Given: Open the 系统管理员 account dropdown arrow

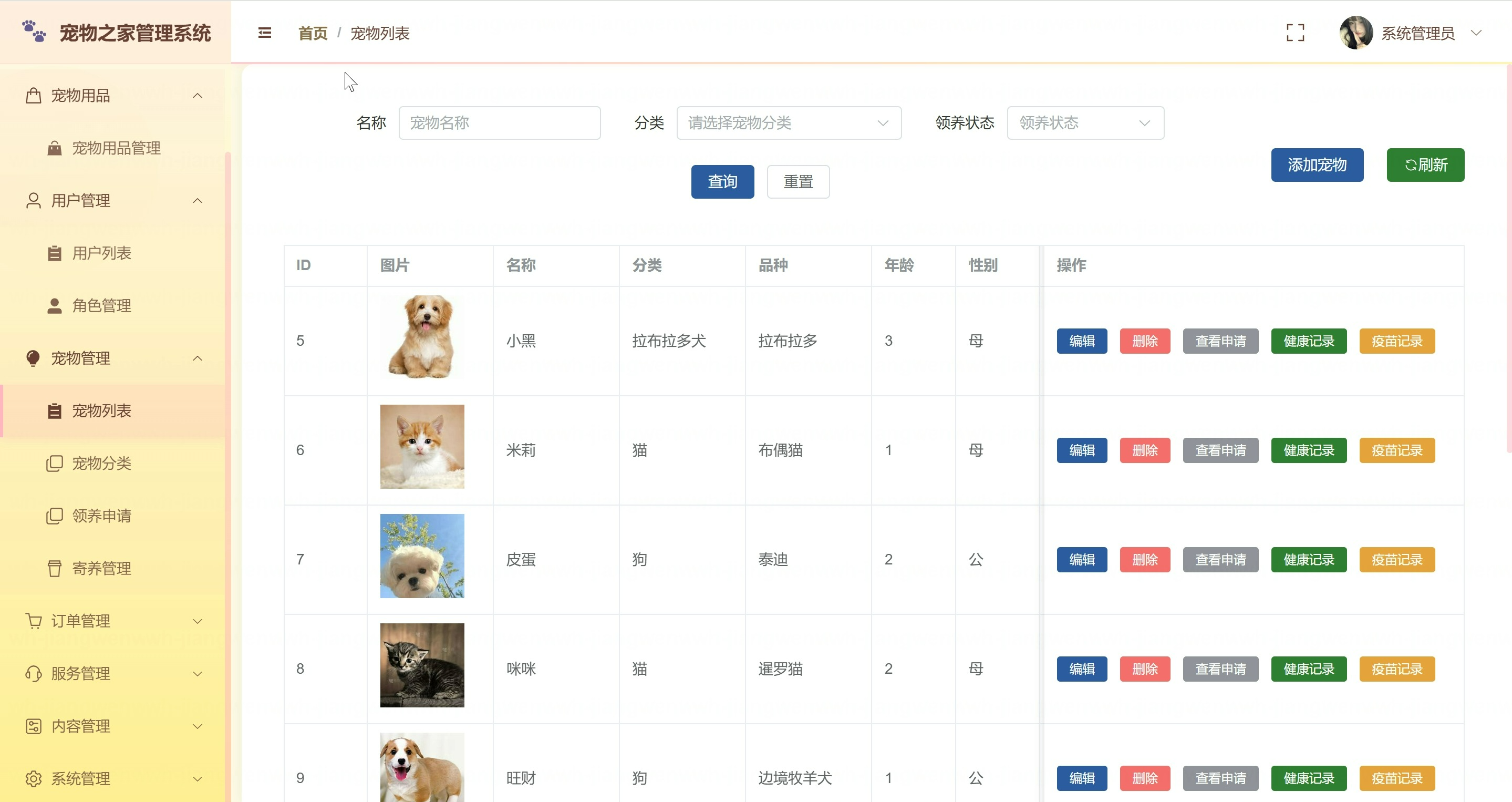Looking at the screenshot, I should [x=1476, y=33].
